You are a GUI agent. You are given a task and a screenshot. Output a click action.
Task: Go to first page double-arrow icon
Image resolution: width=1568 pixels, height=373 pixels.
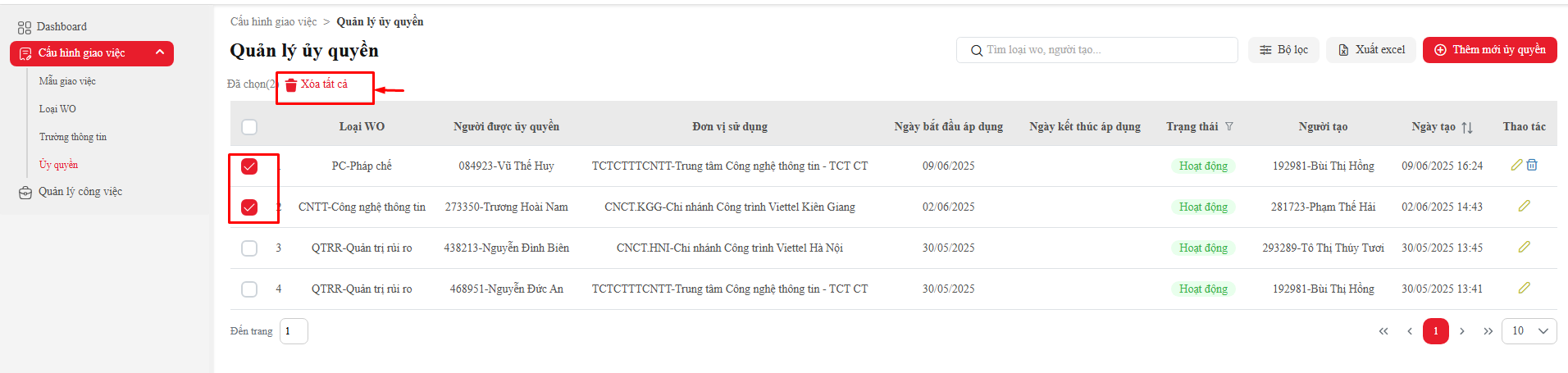(1383, 331)
